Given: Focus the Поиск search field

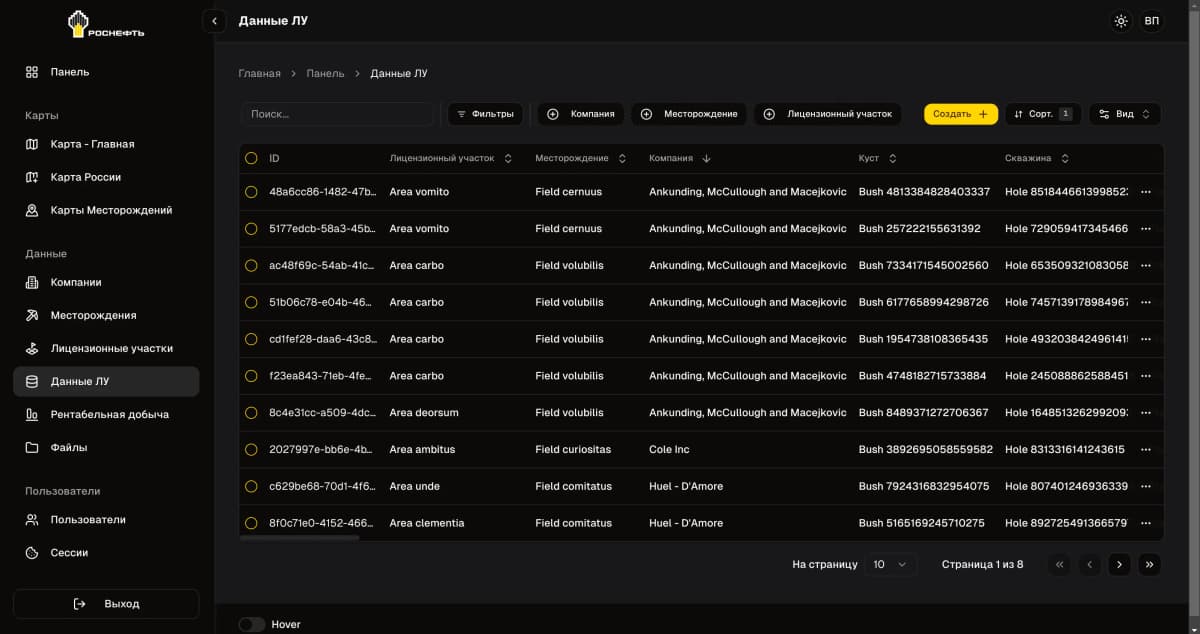Looking at the screenshot, I should tap(337, 114).
